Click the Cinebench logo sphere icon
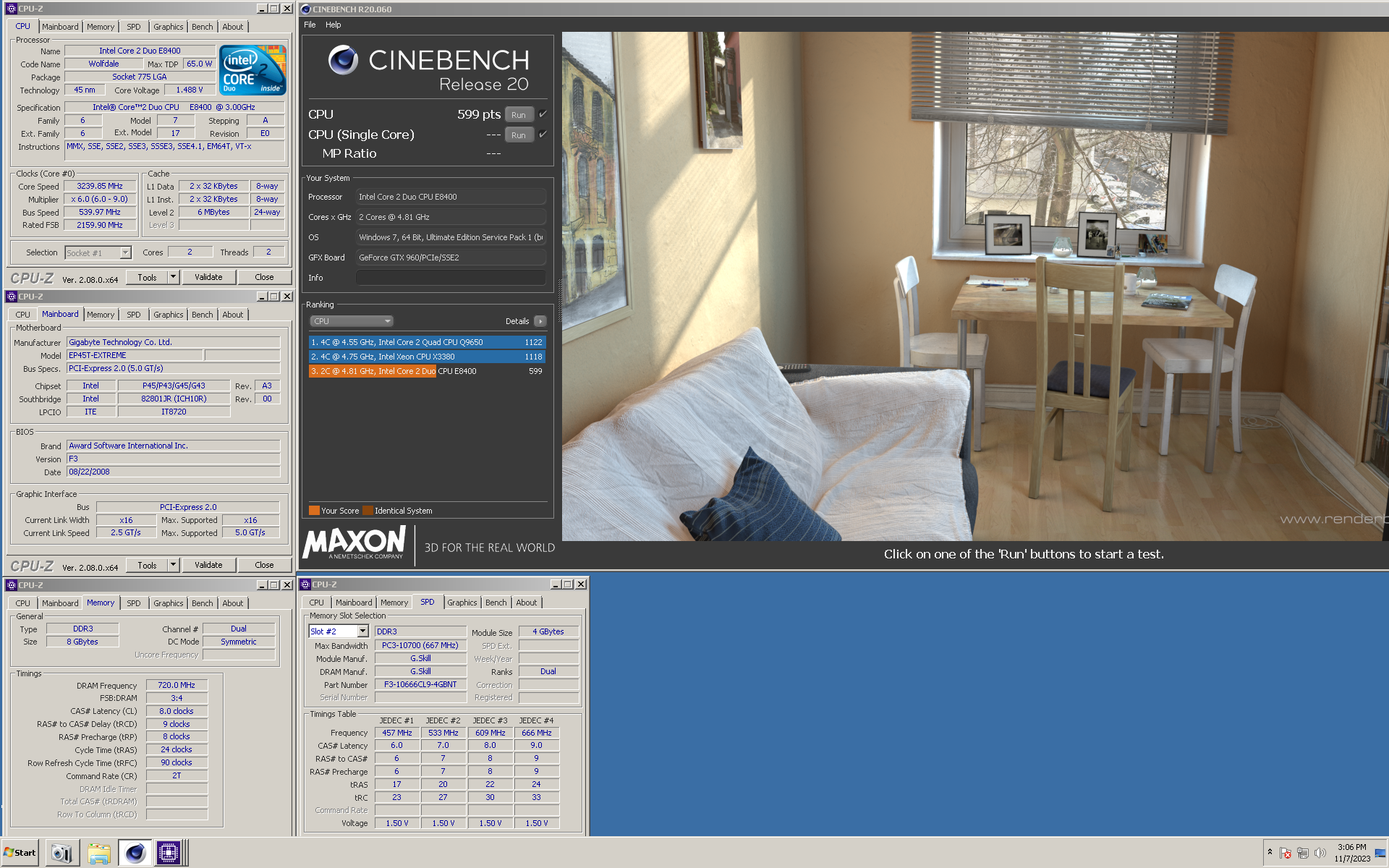 343,60
